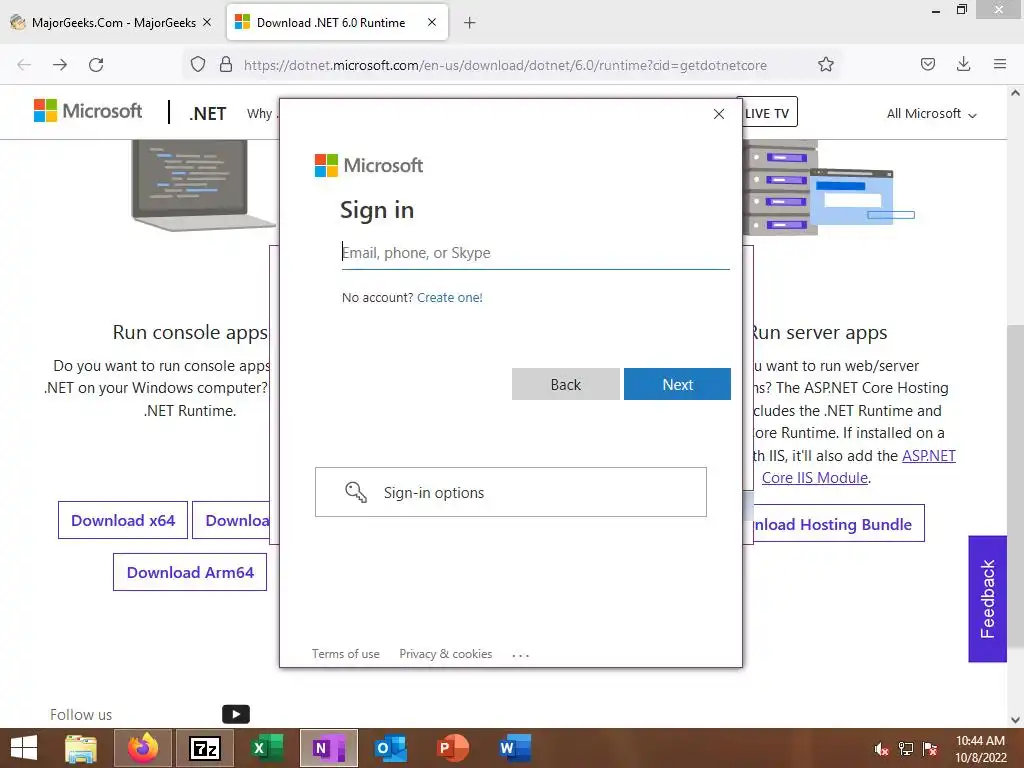Screen dimensions: 1024x768
Task: Bookmark page with star icon
Action: 825,65
